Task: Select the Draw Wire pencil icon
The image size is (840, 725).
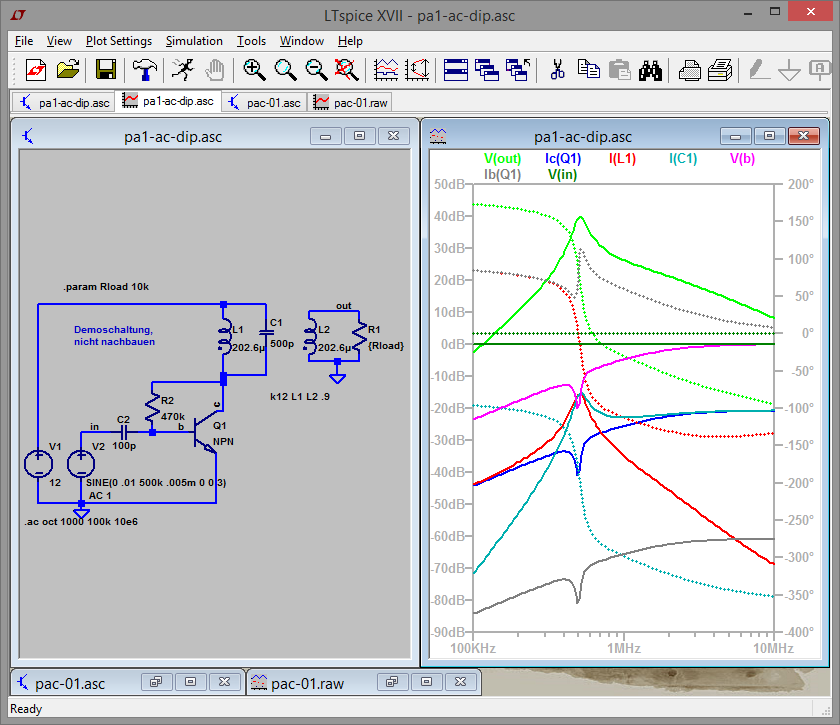Action: pyautogui.click(x=758, y=70)
